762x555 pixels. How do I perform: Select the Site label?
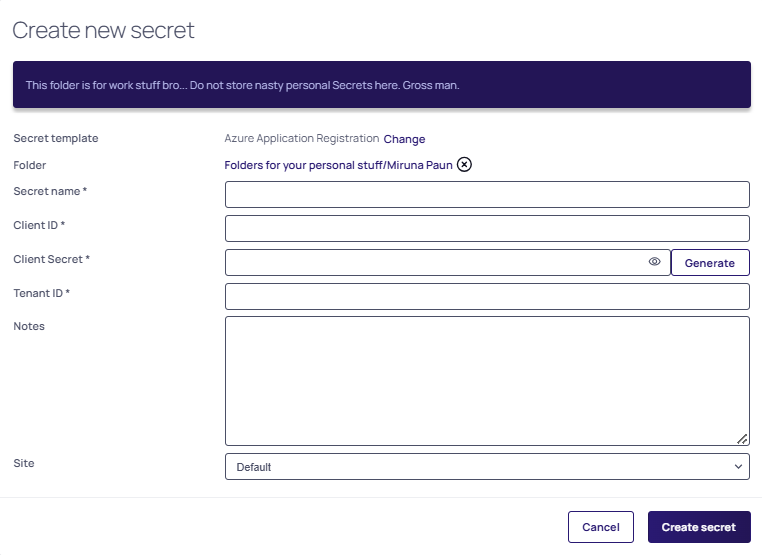tap(24, 463)
